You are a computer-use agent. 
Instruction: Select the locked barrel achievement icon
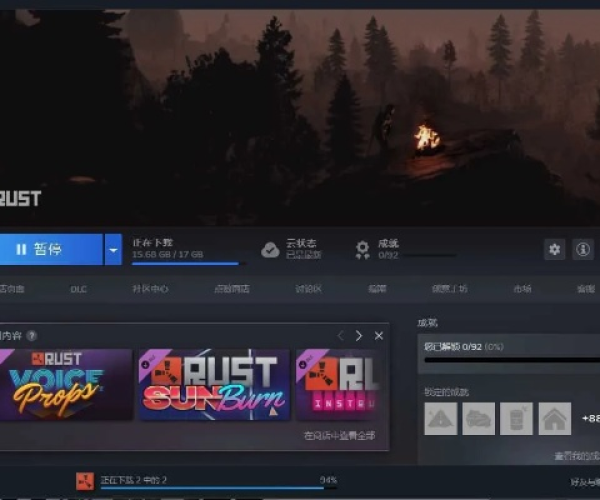pyautogui.click(x=516, y=419)
